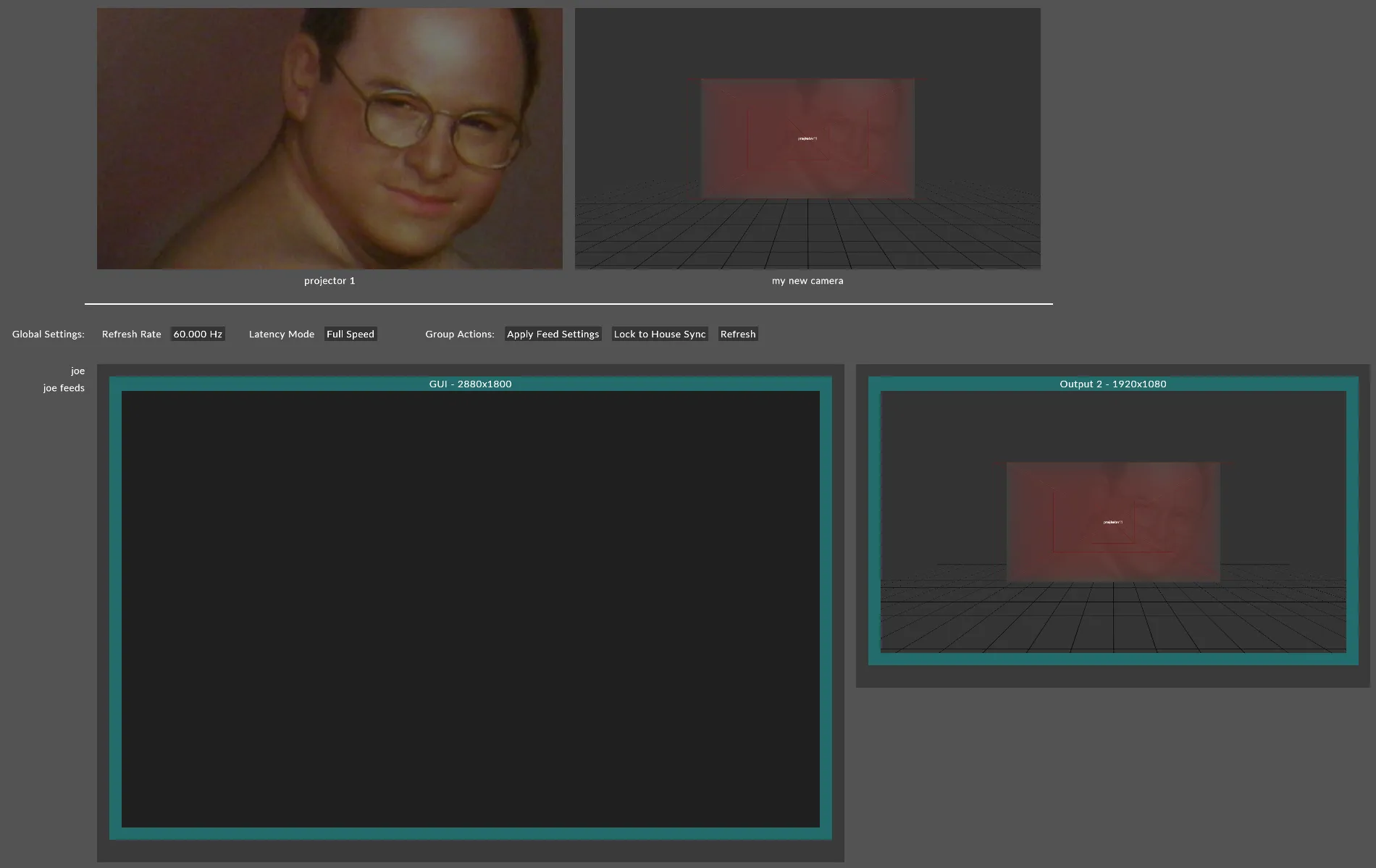
Task: Select the joe machine entry
Action: click(x=77, y=370)
